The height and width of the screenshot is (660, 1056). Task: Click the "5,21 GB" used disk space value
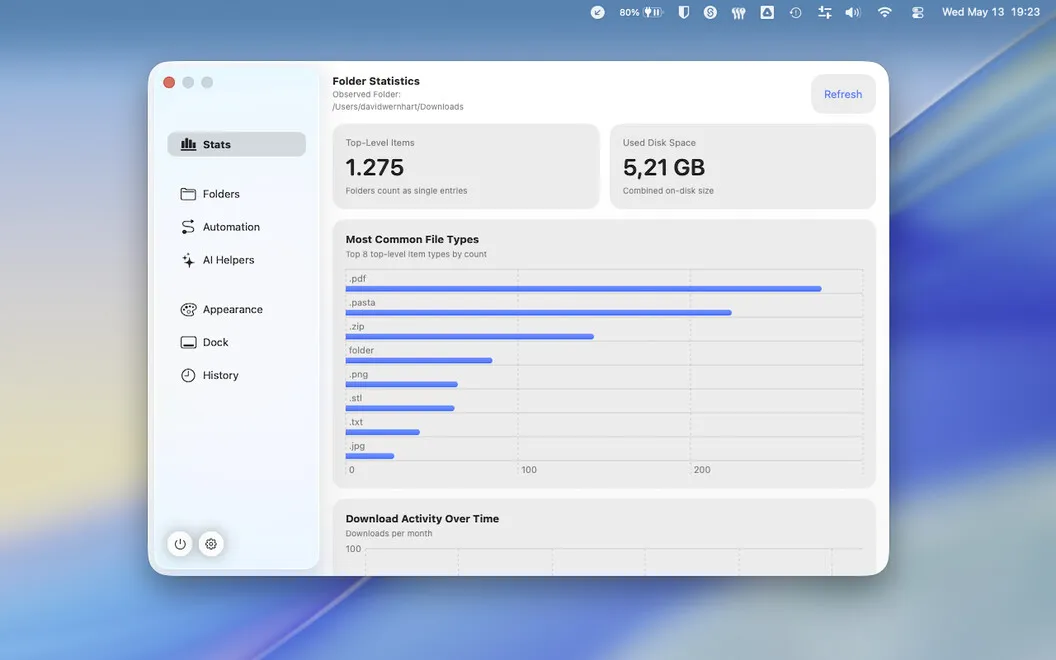point(663,167)
